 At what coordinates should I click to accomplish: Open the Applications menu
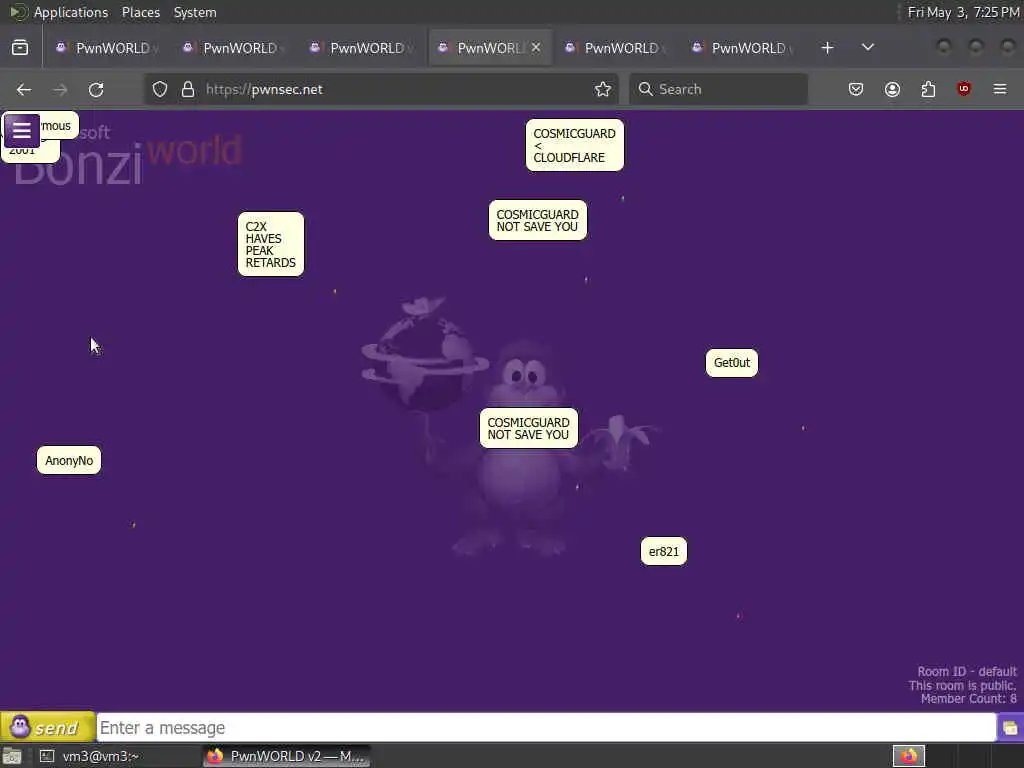coord(71,12)
